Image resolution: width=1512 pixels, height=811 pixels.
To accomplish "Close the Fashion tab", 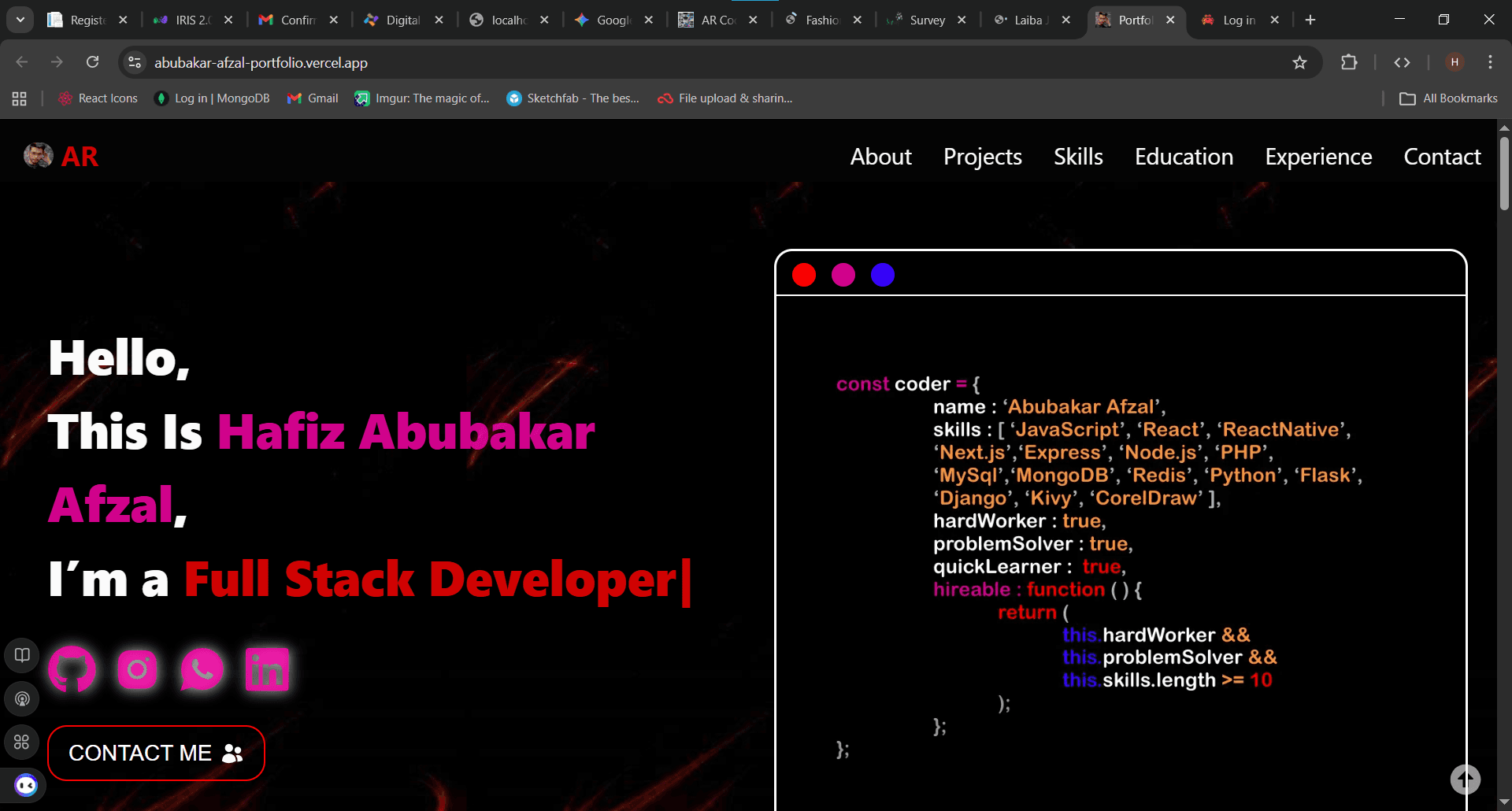I will click(857, 20).
